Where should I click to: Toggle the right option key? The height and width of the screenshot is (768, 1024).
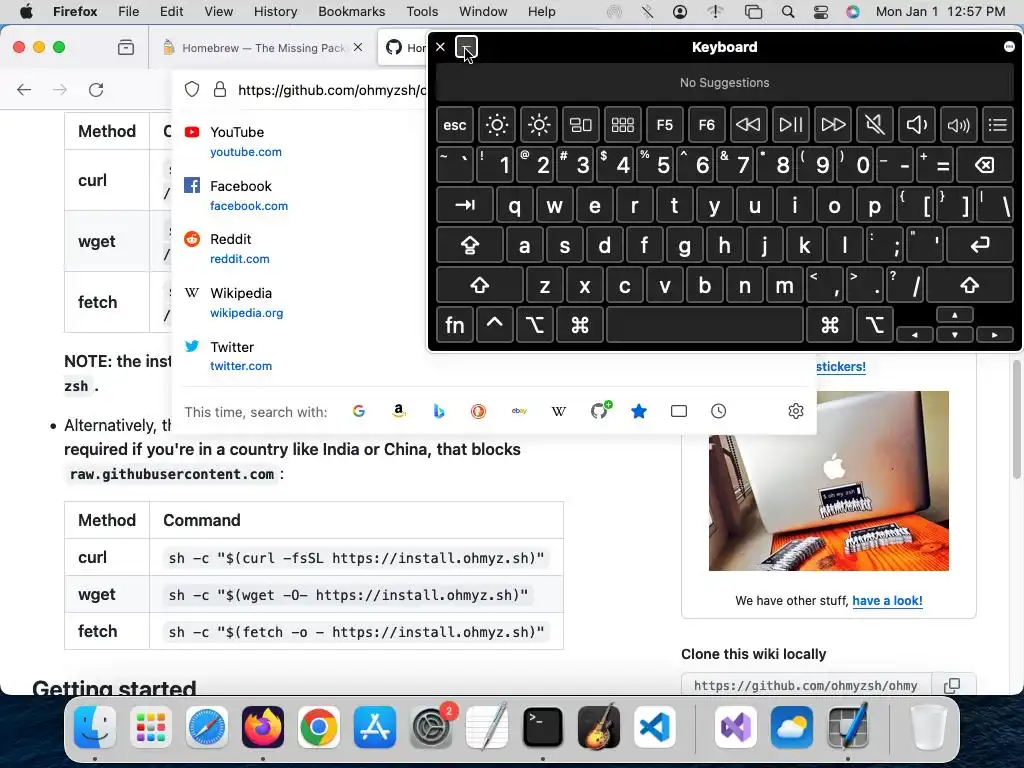point(874,325)
